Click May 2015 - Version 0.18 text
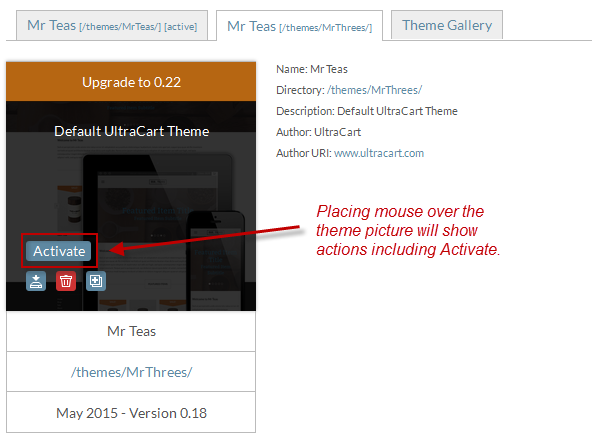The image size is (592, 440). coord(131,413)
